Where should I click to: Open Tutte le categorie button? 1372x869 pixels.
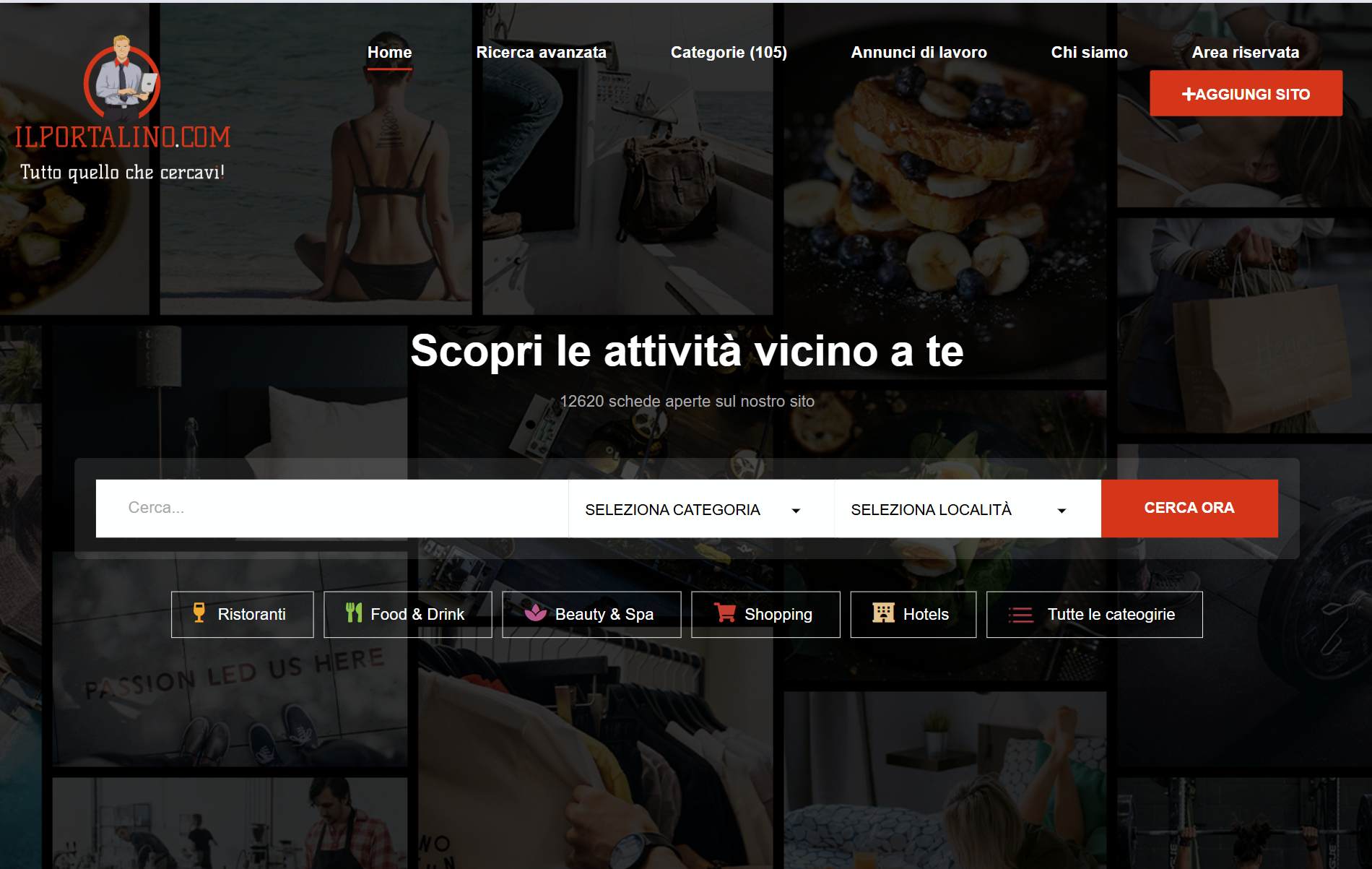point(1094,614)
